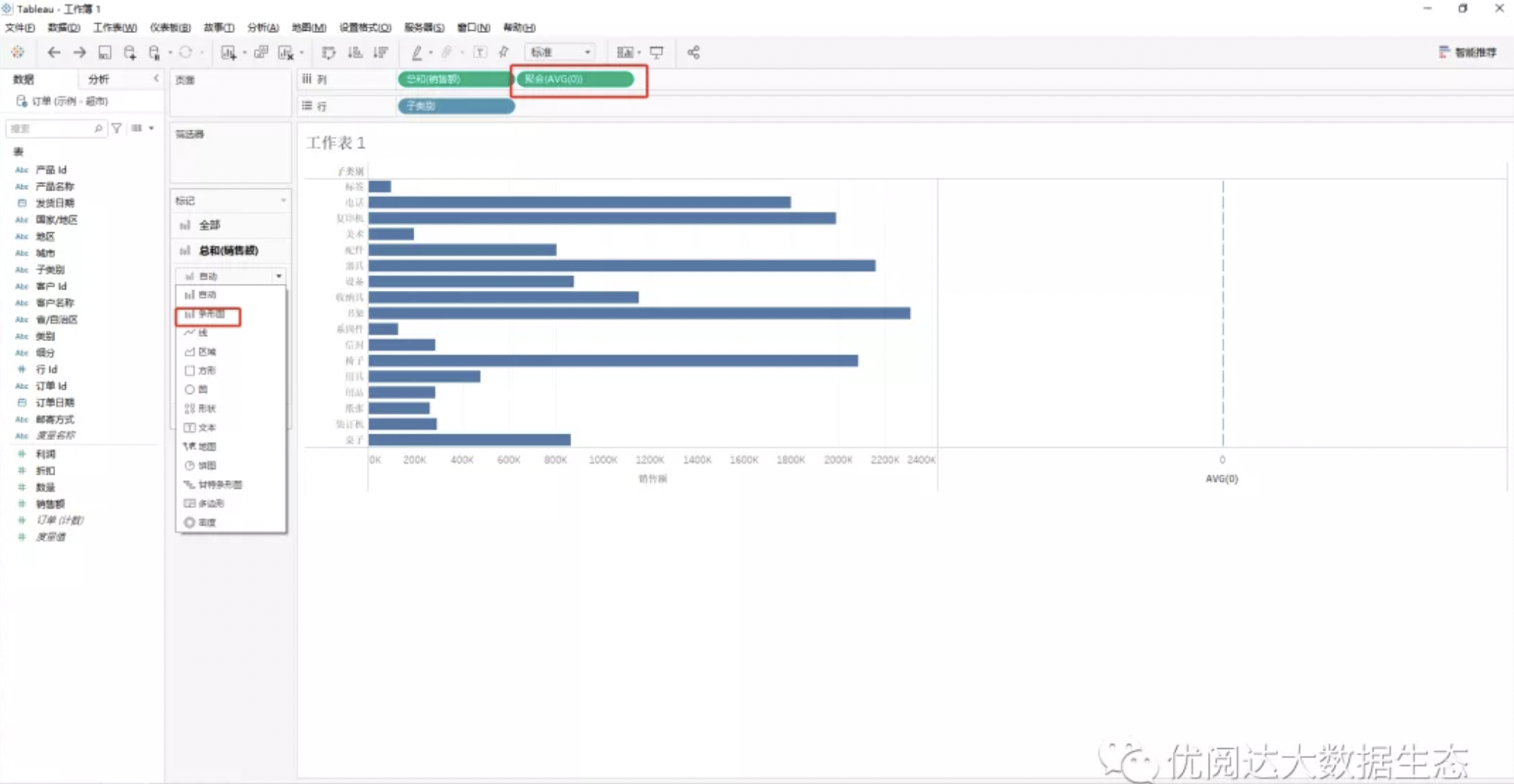Open the 文件(F) menu
1514x784 pixels.
pos(20,27)
